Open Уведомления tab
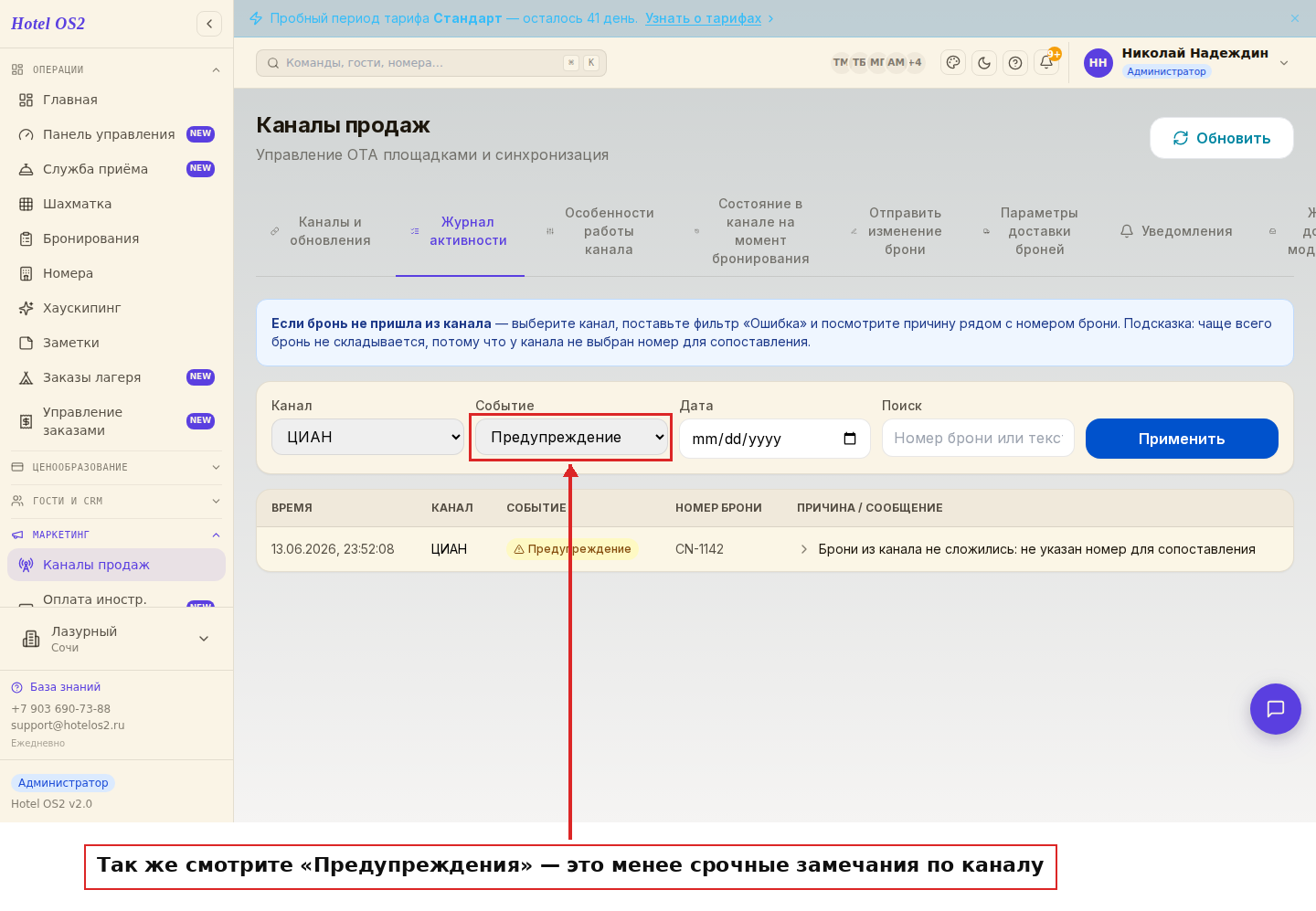 (1176, 231)
